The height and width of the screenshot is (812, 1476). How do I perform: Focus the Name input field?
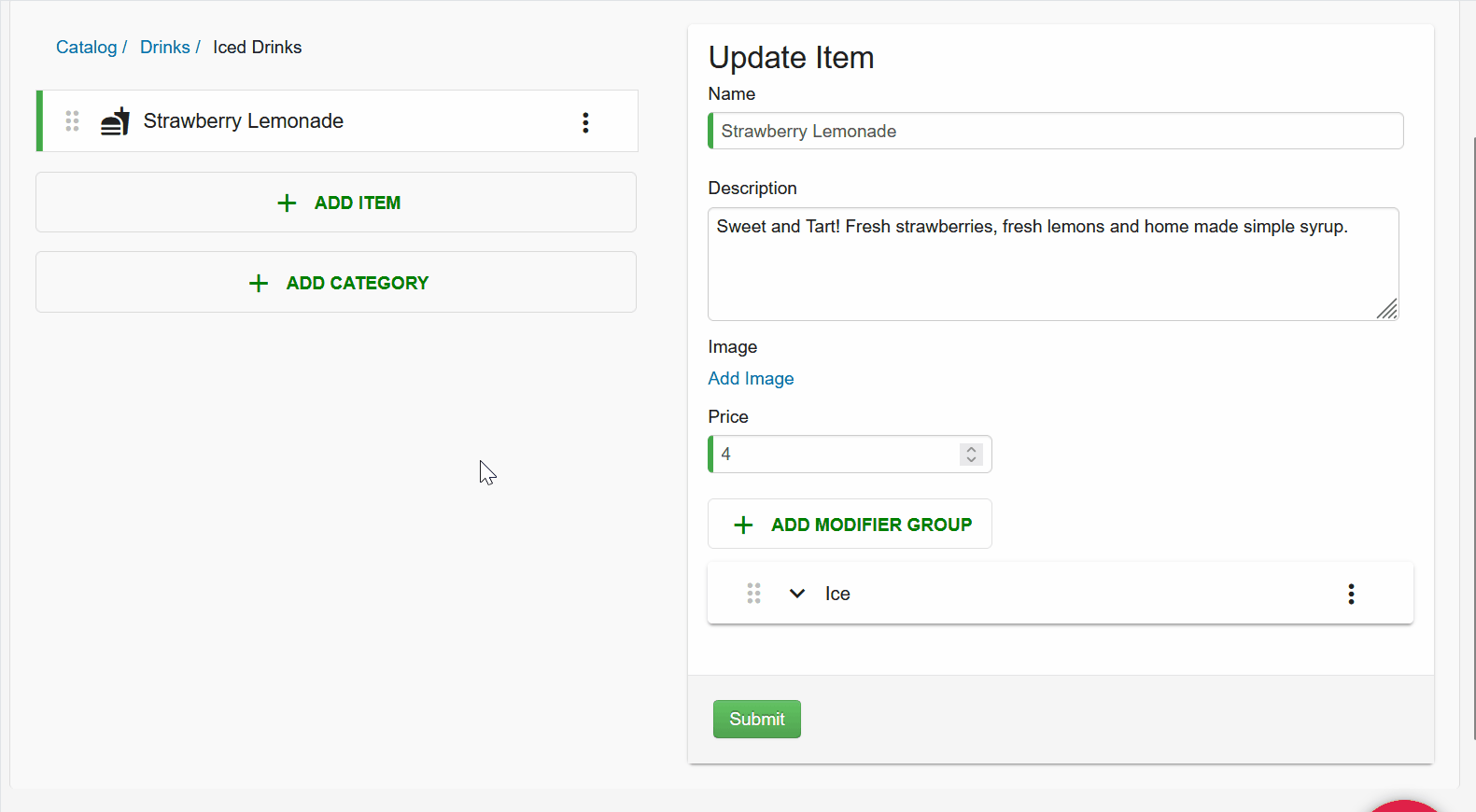[1056, 131]
